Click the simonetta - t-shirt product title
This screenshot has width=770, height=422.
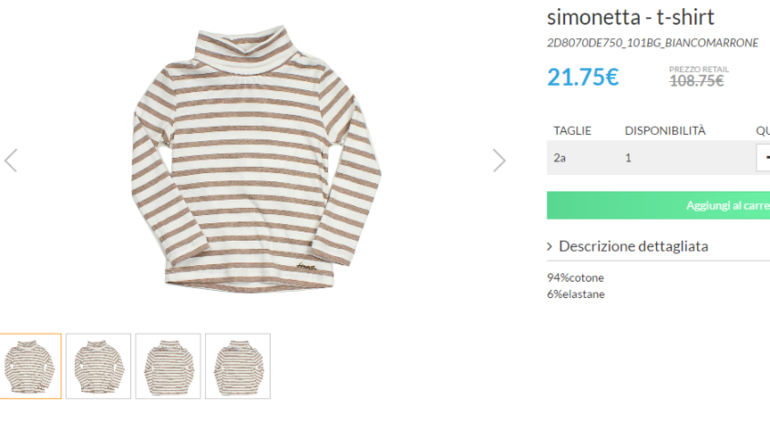(x=630, y=17)
